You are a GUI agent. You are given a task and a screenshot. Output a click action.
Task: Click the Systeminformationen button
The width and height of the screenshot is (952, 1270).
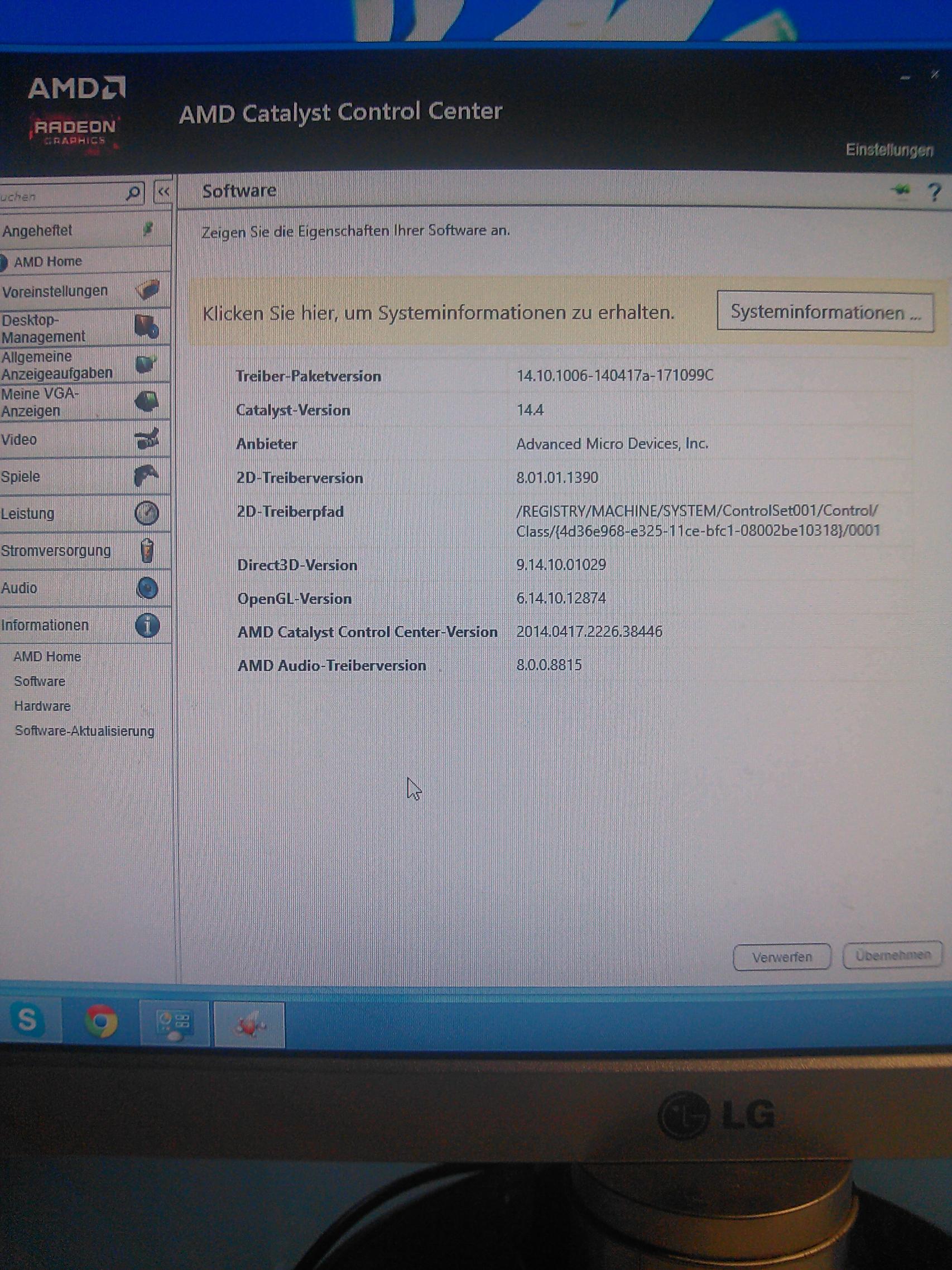825,311
